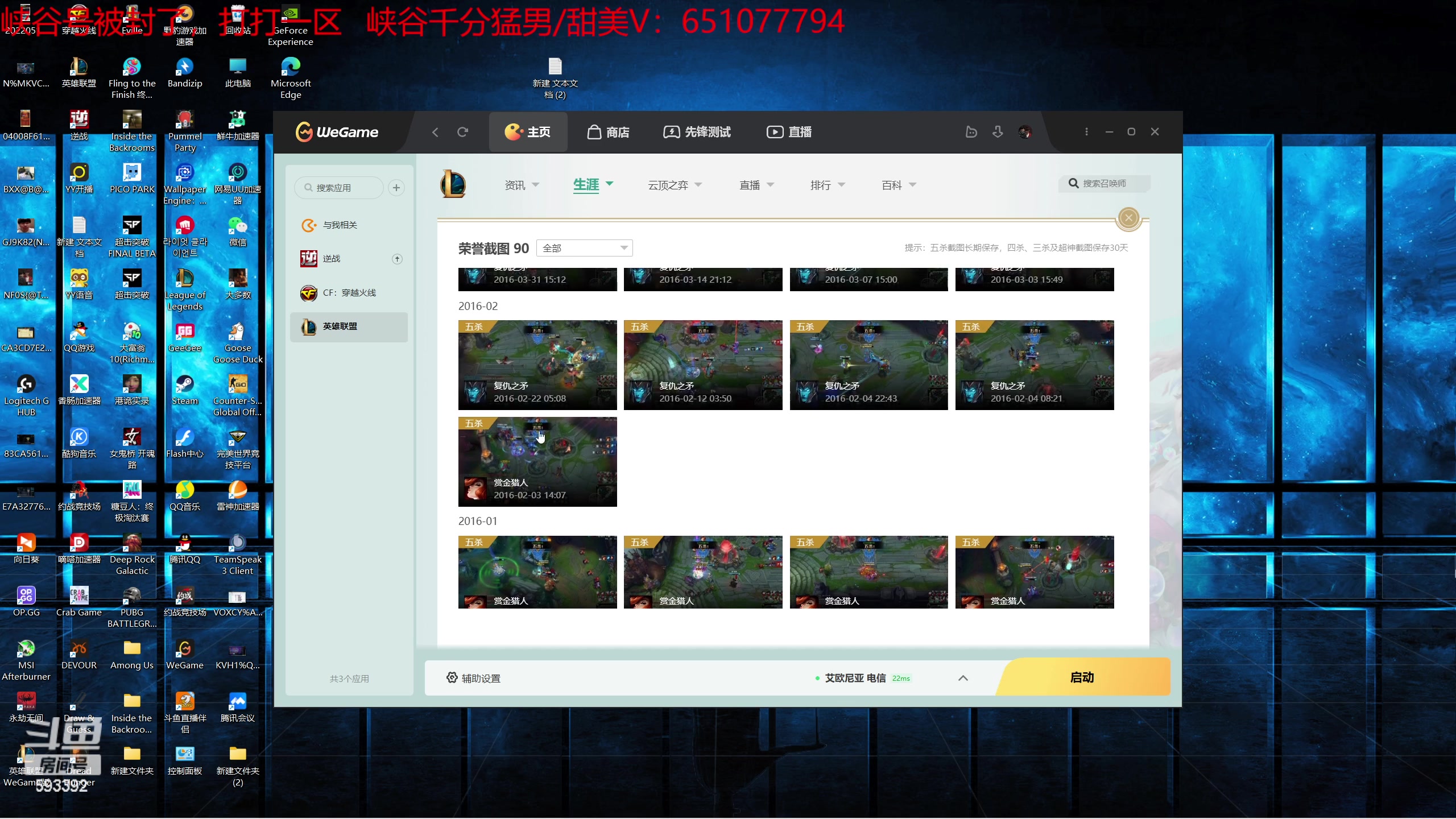The height and width of the screenshot is (819, 1456).
Task: Open TeamSpeak 3 Client desktop icon
Action: pyautogui.click(x=238, y=555)
